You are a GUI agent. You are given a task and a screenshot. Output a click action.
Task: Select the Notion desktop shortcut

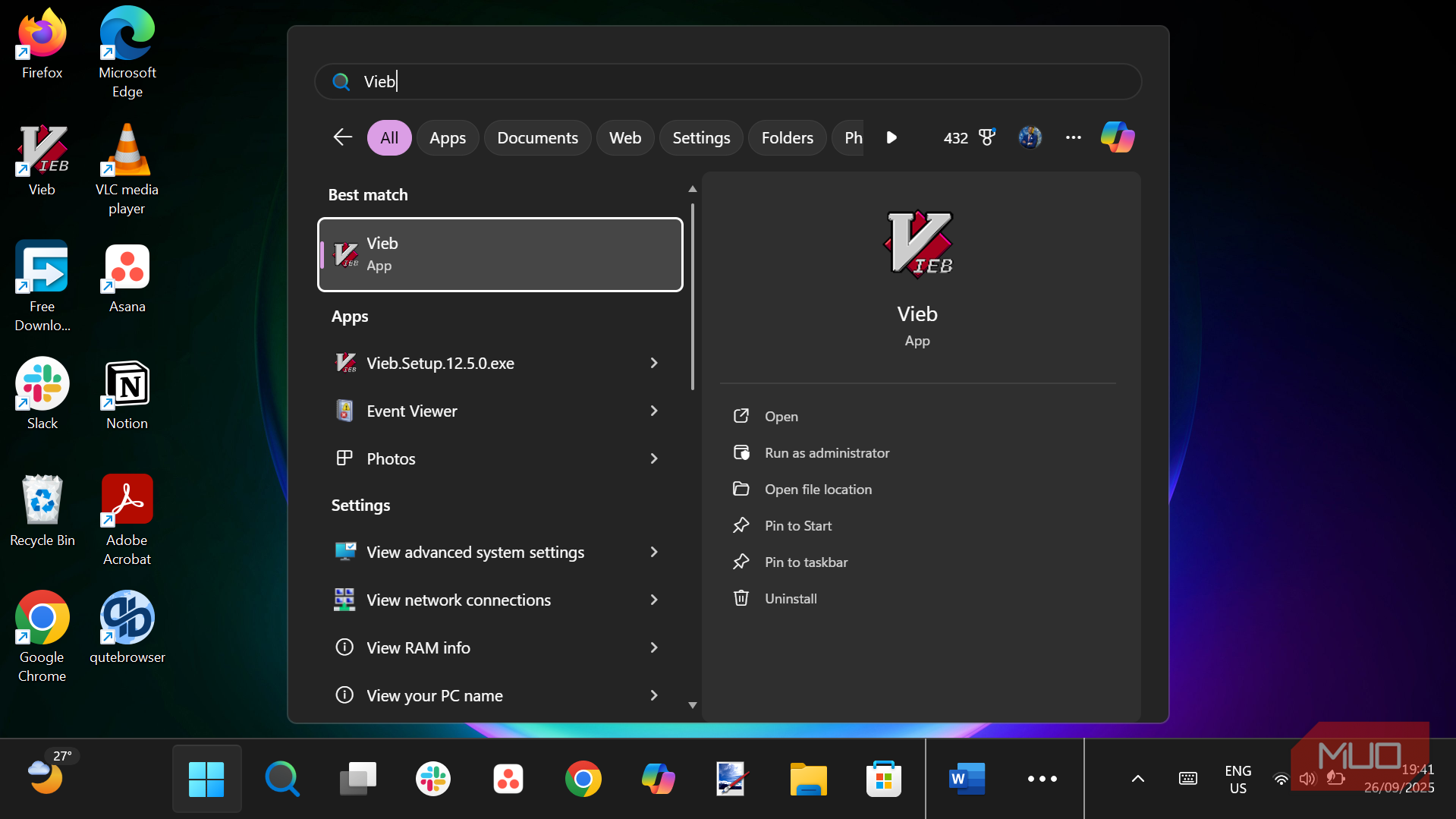click(x=127, y=395)
